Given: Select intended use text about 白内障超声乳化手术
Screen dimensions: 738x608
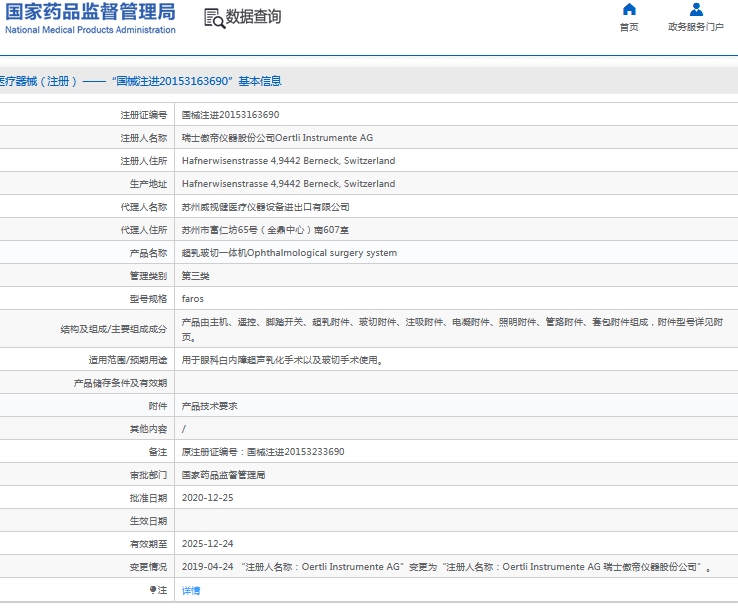Looking at the screenshot, I should pyautogui.click(x=283, y=360).
